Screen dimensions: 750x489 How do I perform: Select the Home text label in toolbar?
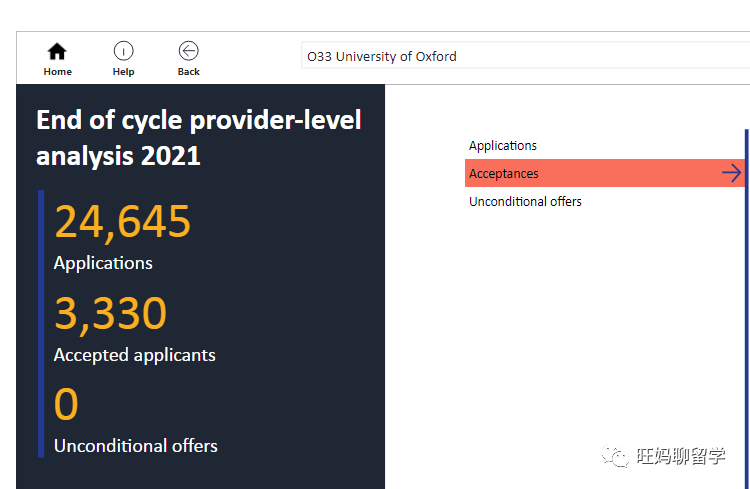[57, 72]
